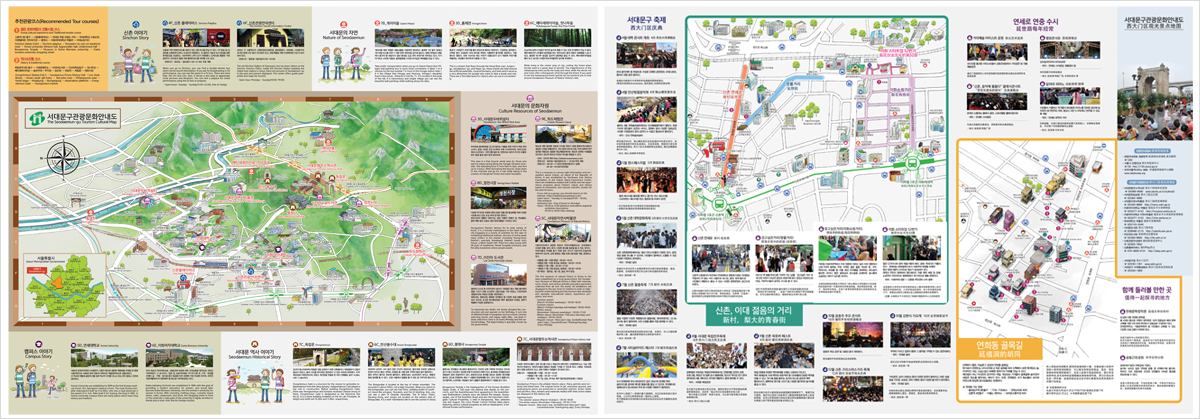Open the Dongnimmun gate photo

click(326, 358)
